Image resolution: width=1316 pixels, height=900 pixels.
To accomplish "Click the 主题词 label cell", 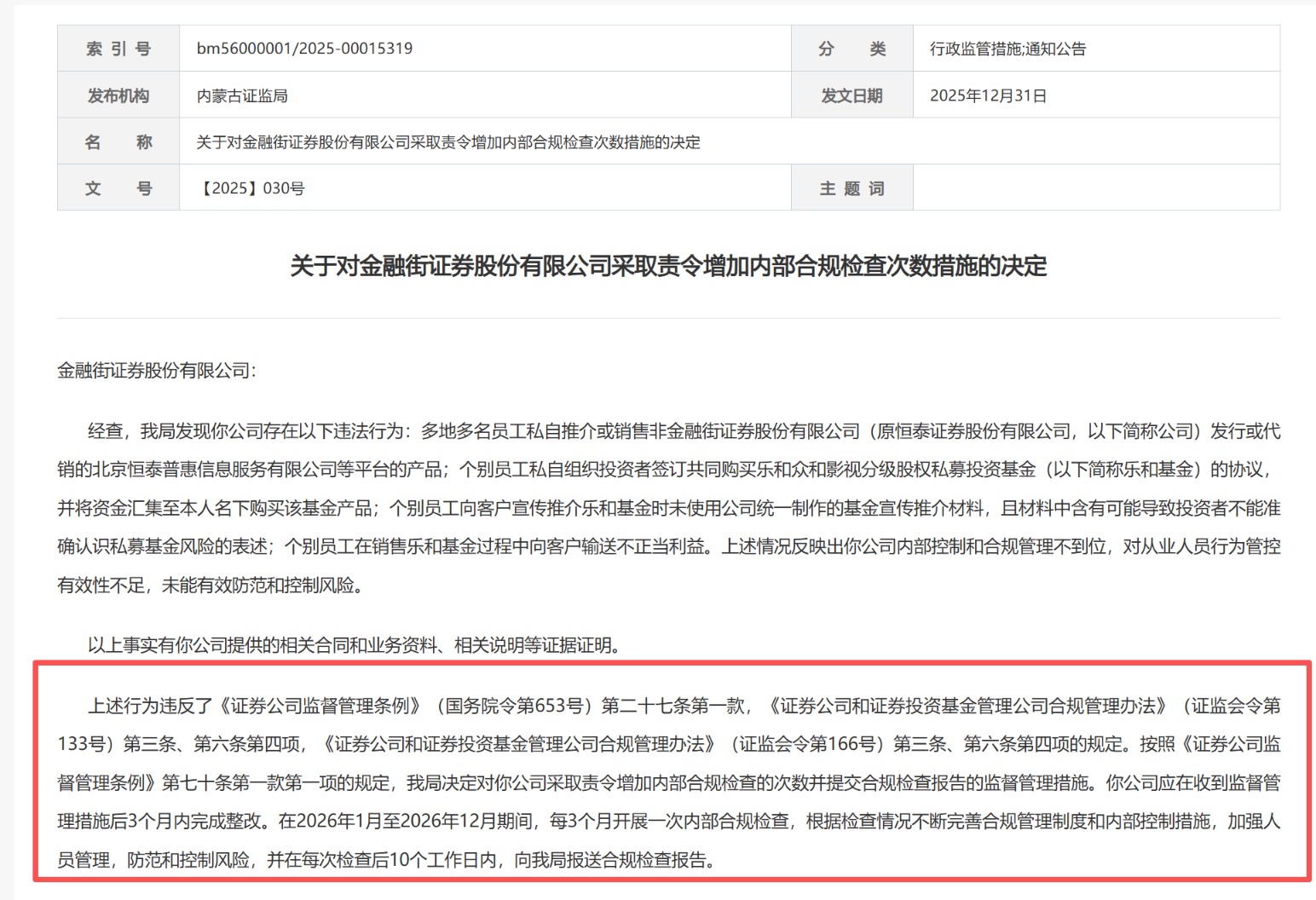I will point(851,188).
